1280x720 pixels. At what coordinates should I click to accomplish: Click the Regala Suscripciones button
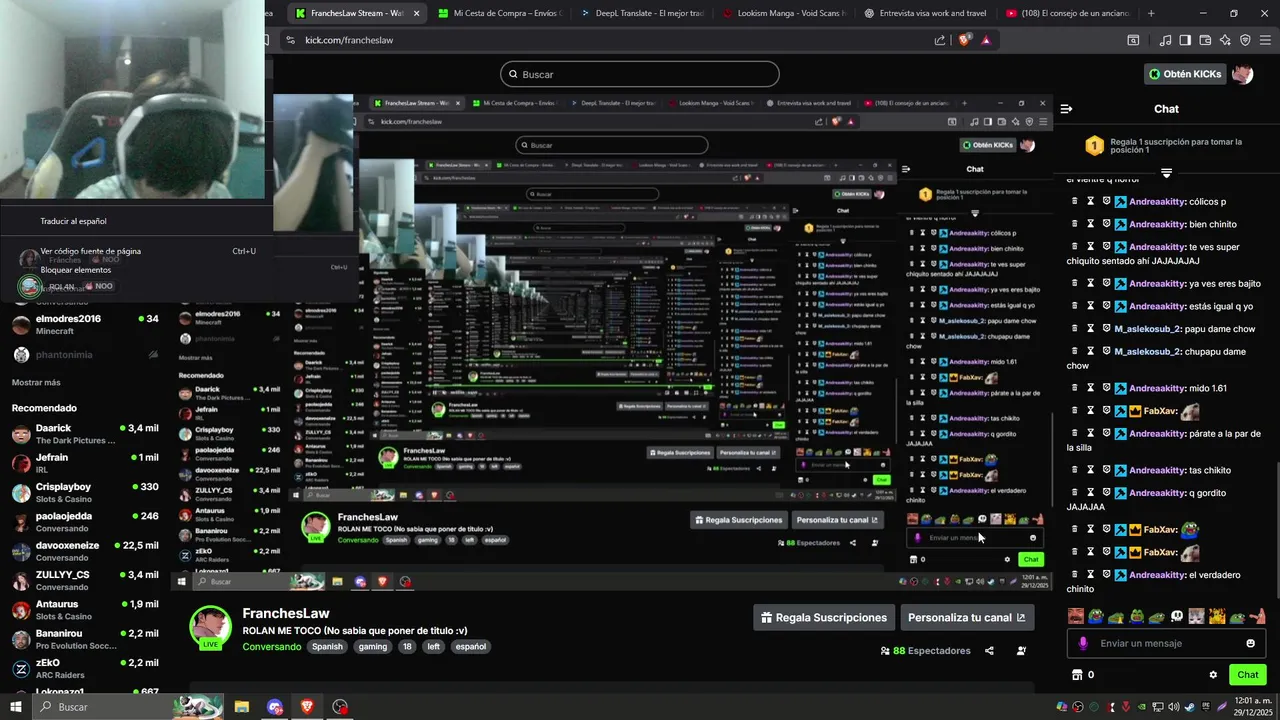pos(824,618)
